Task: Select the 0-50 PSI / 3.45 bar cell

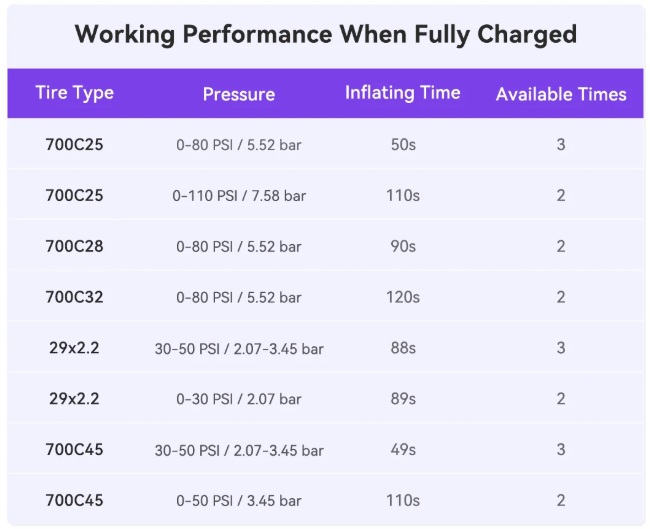Action: pos(238,501)
